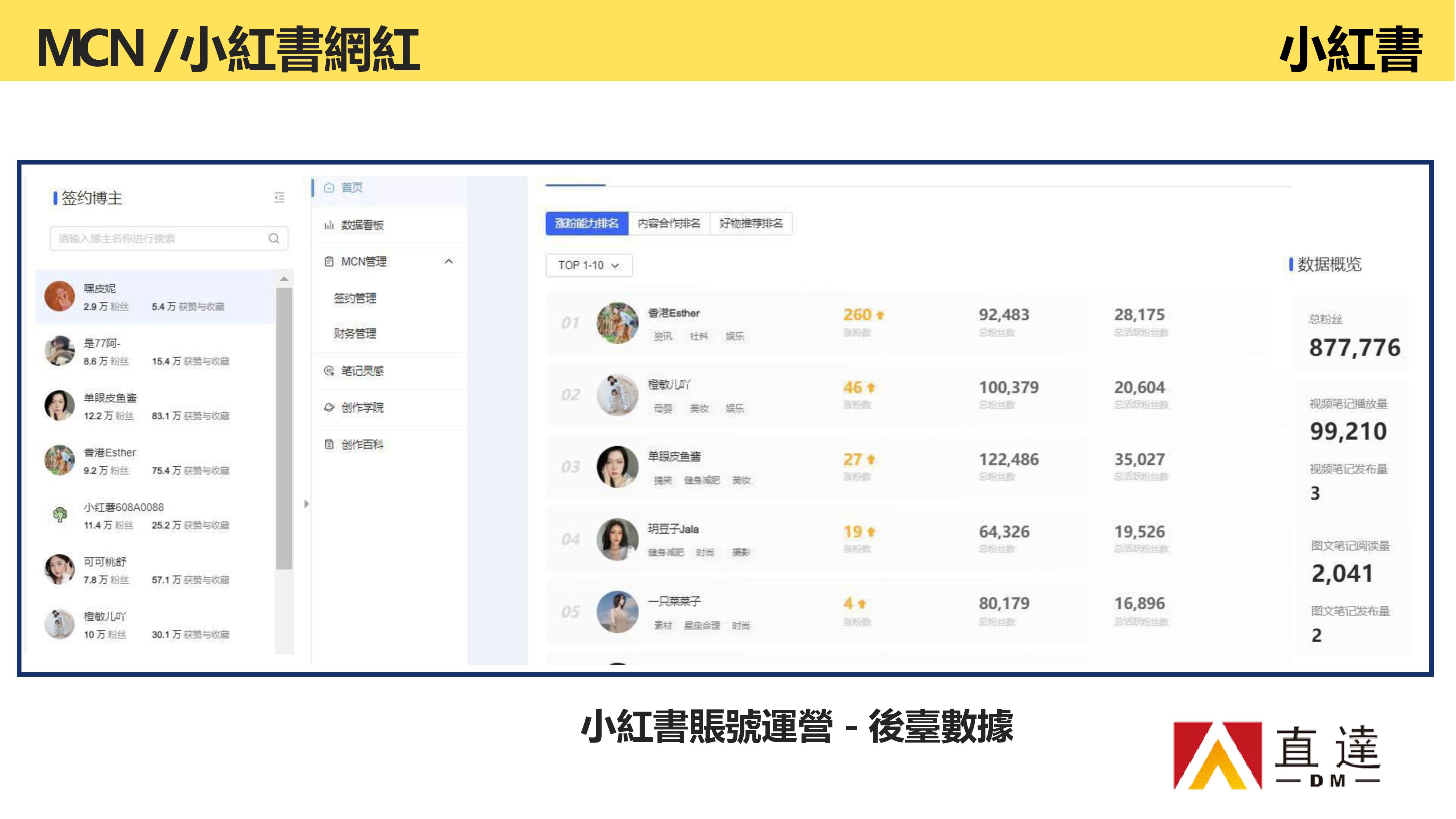Image resolution: width=1456 pixels, height=819 pixels.
Task: Switch to 好物推荐排名 tab
Action: coord(751,224)
